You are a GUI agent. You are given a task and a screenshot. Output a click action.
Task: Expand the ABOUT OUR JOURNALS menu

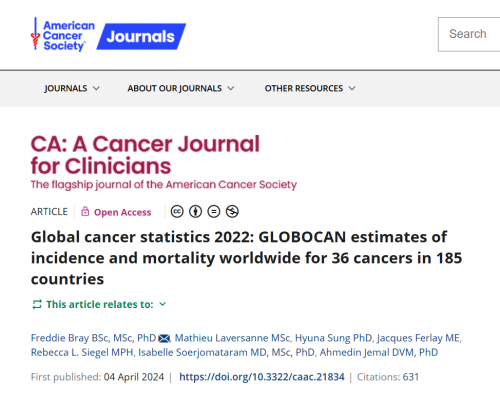click(181, 88)
